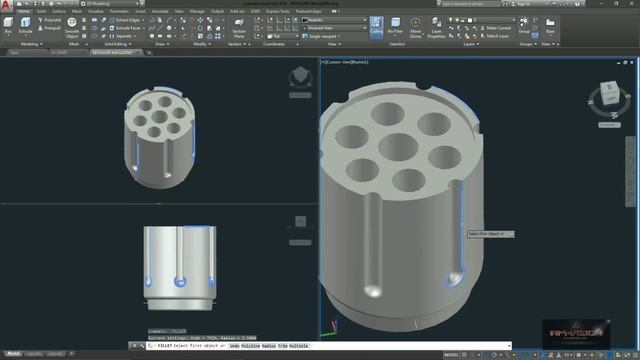This screenshot has height=360, width=640.
Task: Open the Top view coordinates dropdown
Action: [283, 36]
